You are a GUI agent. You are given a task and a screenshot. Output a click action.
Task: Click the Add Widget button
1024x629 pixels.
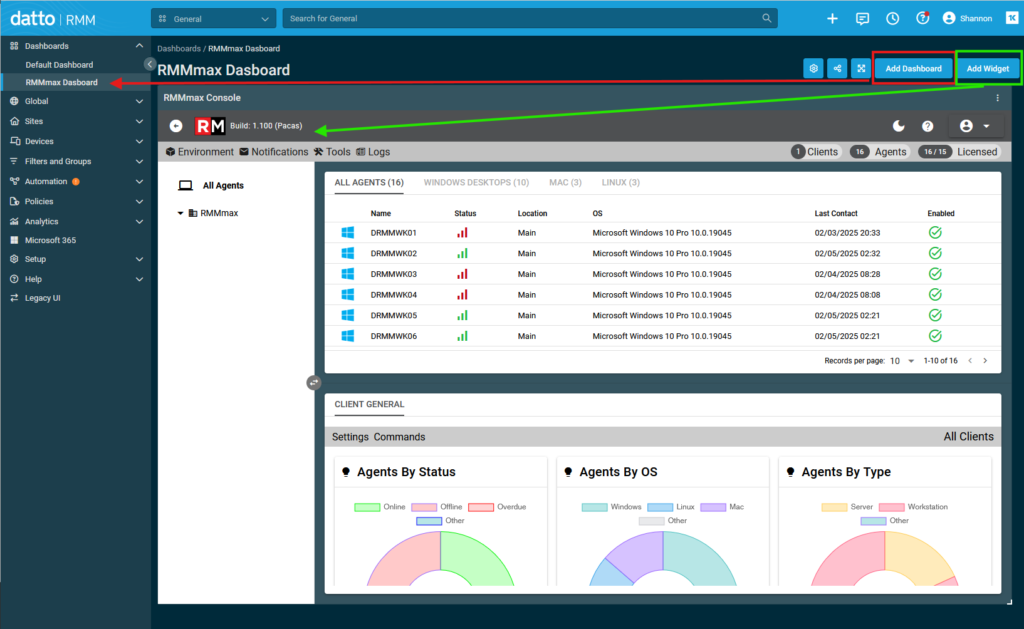pyautogui.click(x=988, y=68)
